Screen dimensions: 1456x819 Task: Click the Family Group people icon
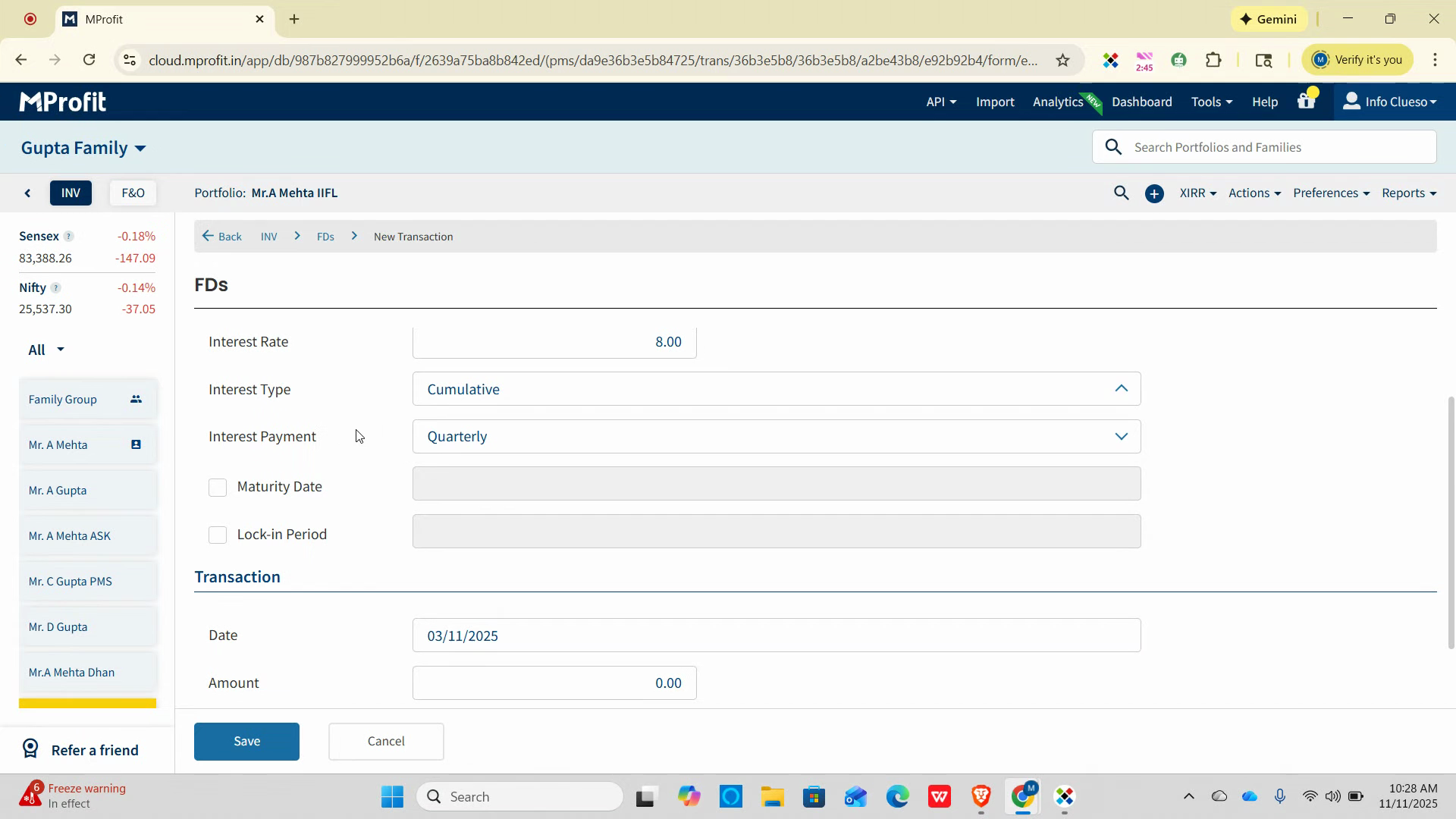pos(136,399)
